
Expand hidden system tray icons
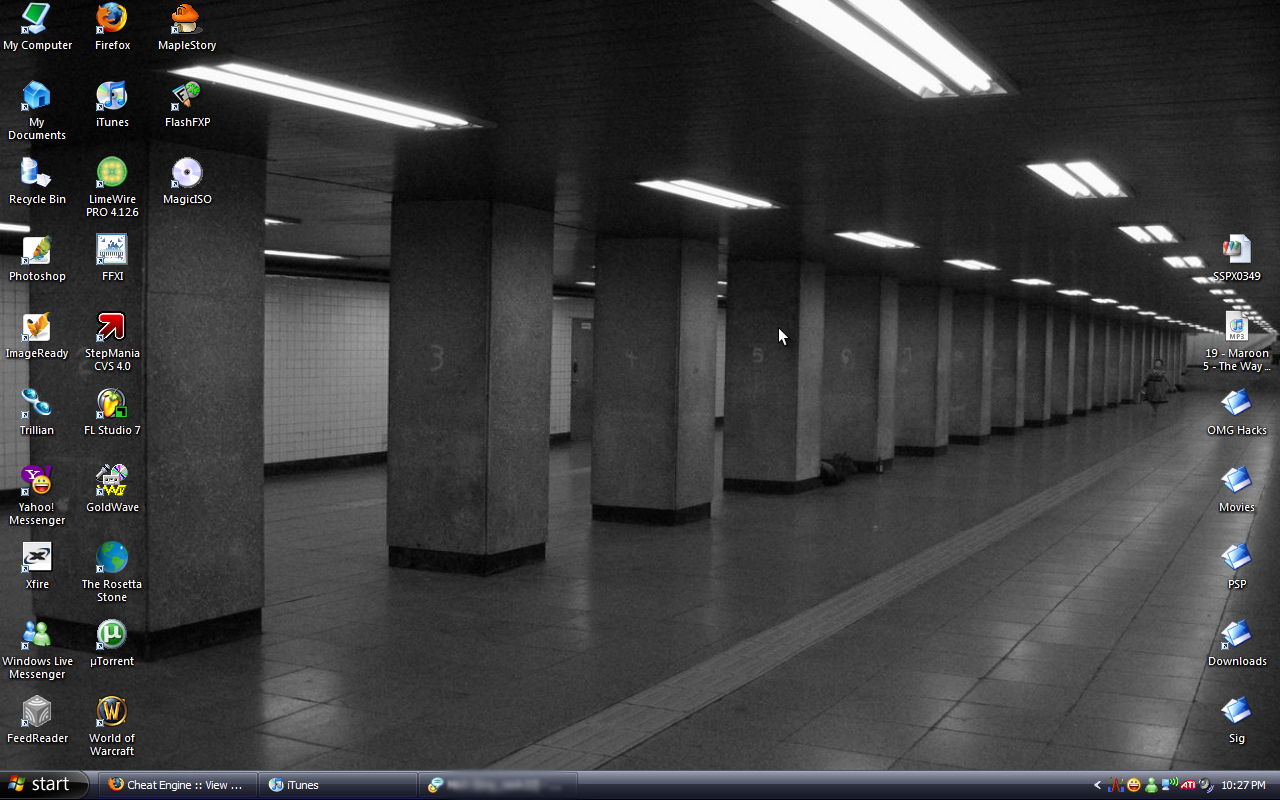click(1098, 785)
